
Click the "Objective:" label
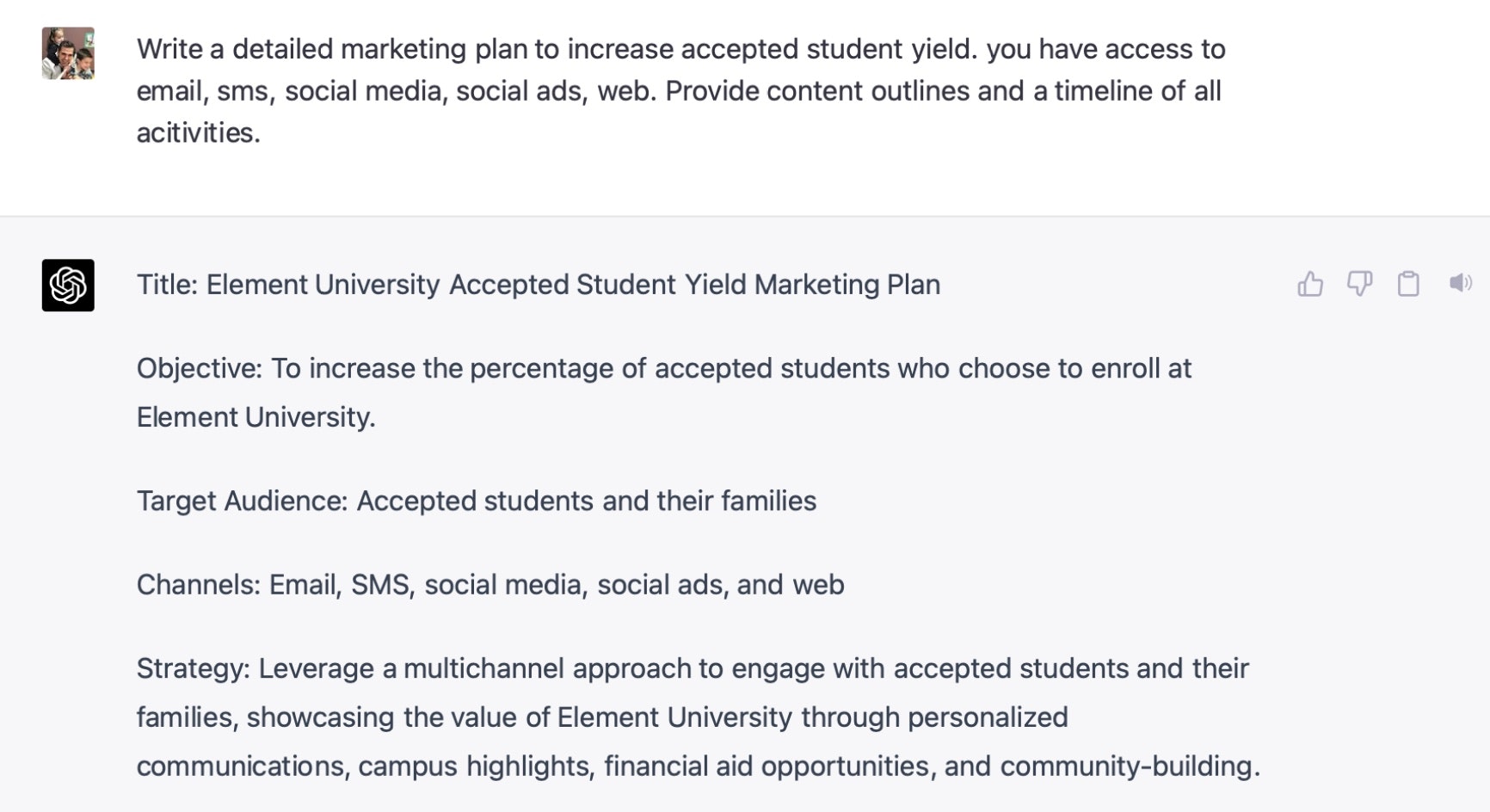199,368
